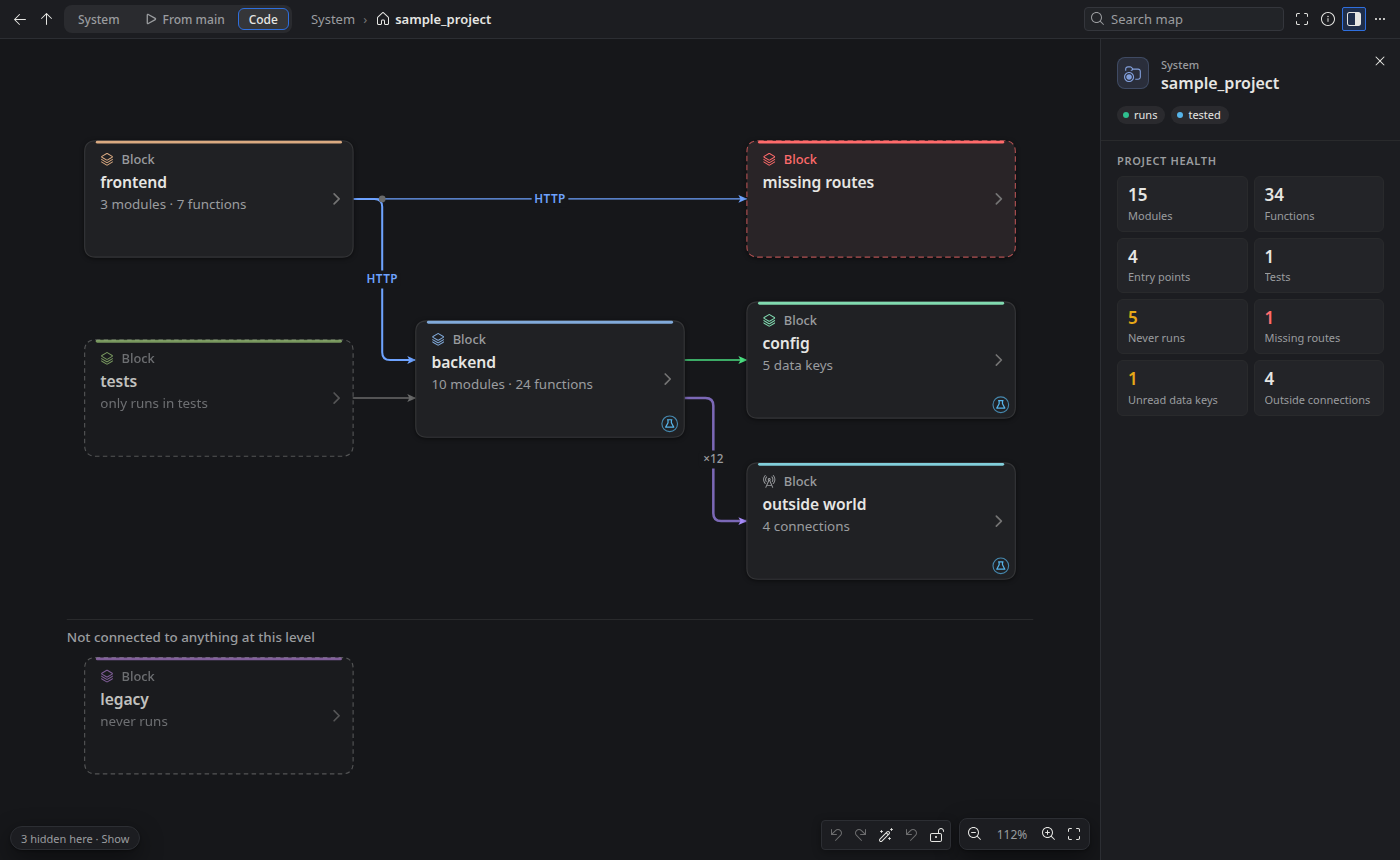Click the tested tag chip
1400x860 pixels.
click(x=1199, y=115)
